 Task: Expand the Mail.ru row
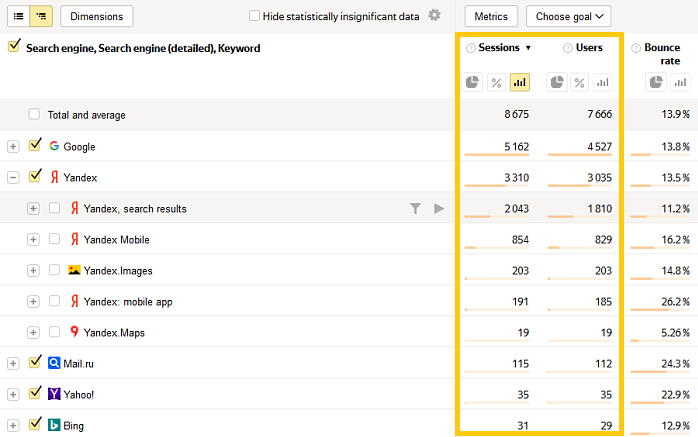pos(13,363)
